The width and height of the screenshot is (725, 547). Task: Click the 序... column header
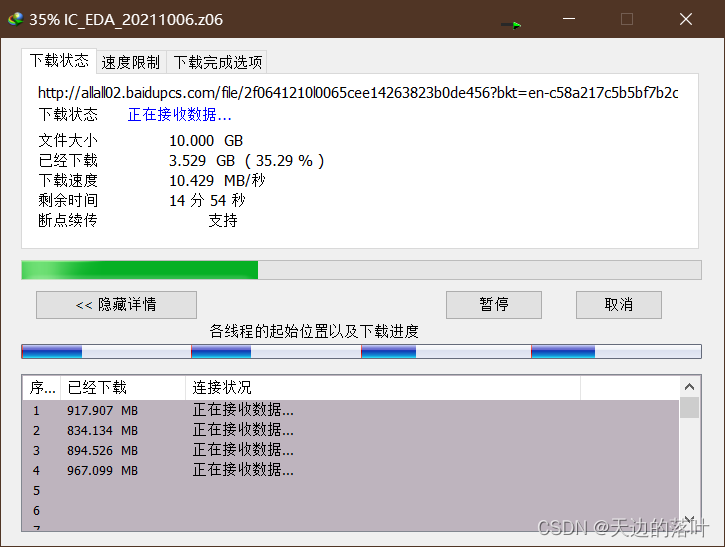point(42,387)
